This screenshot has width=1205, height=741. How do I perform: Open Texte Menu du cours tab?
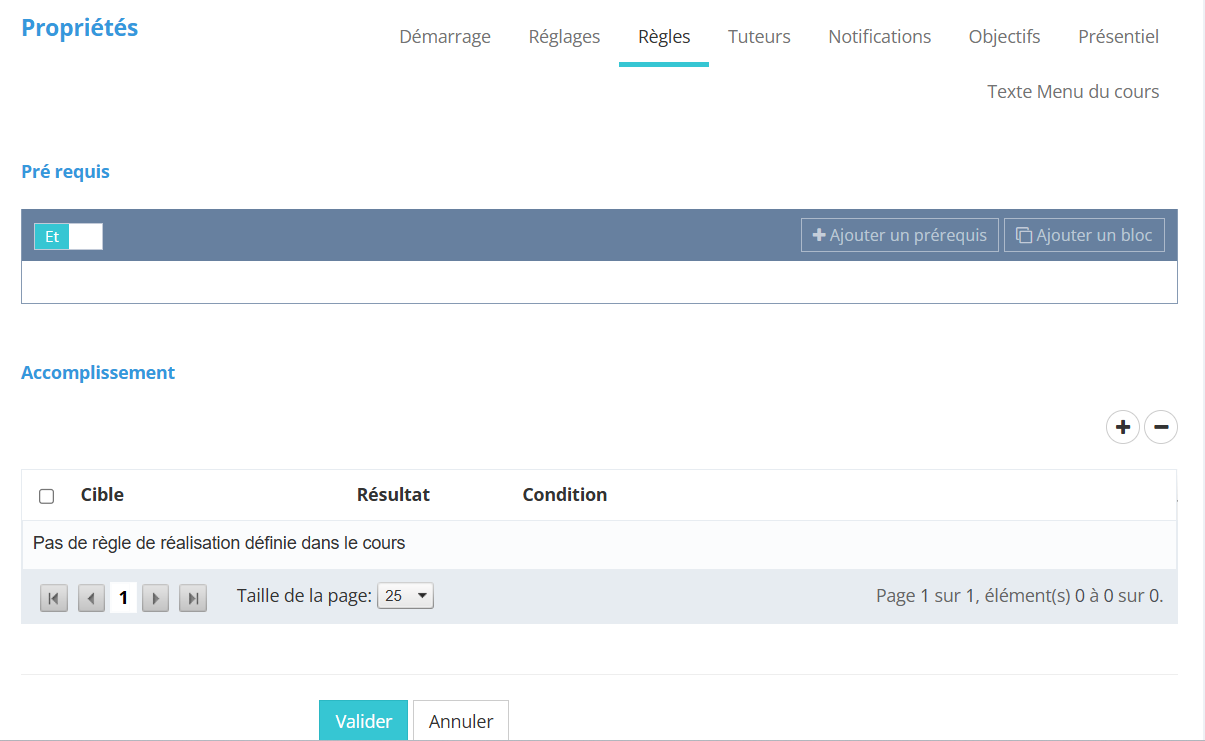[x=1073, y=92]
